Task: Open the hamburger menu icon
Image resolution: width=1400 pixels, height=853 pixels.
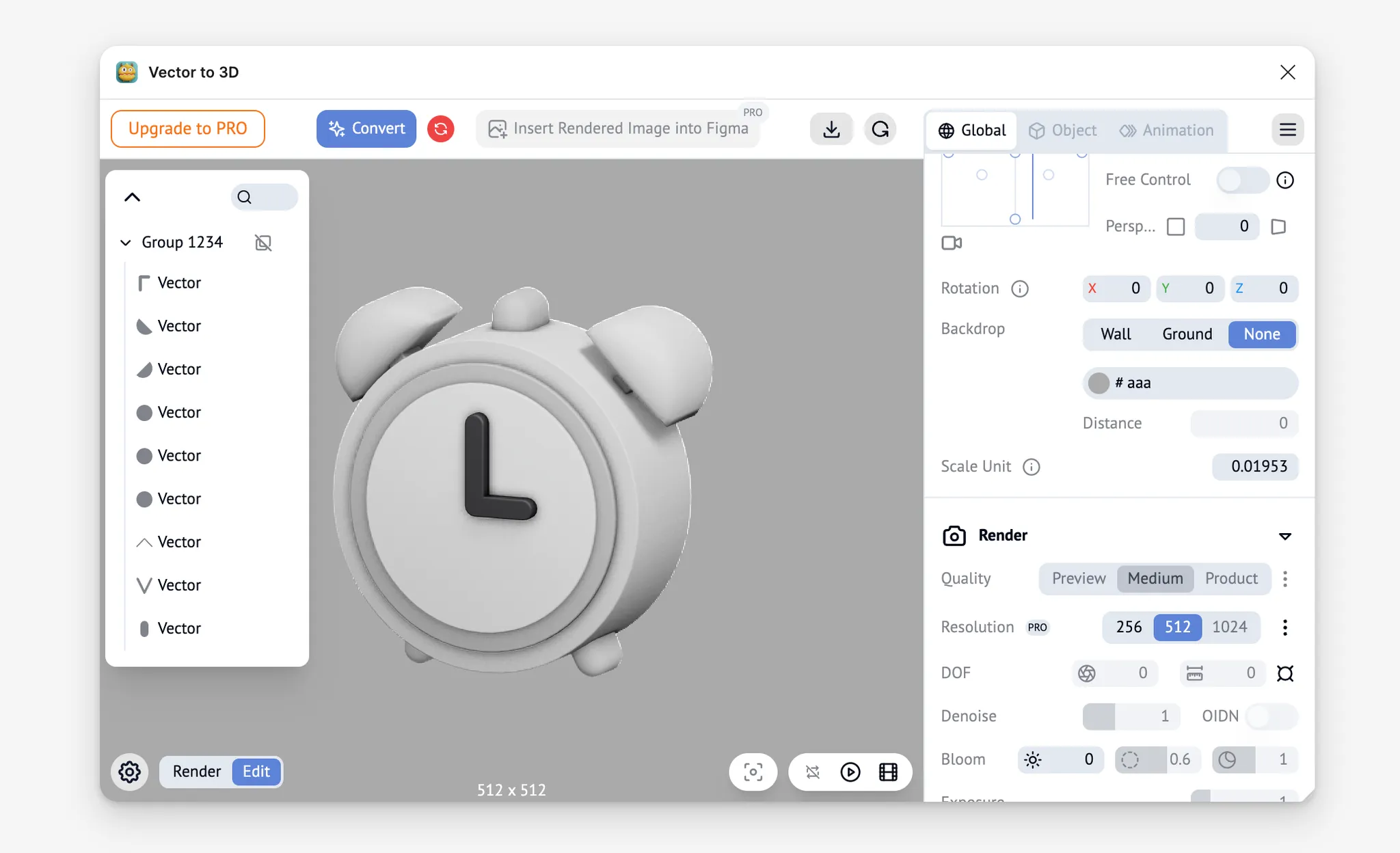Action: point(1287,130)
